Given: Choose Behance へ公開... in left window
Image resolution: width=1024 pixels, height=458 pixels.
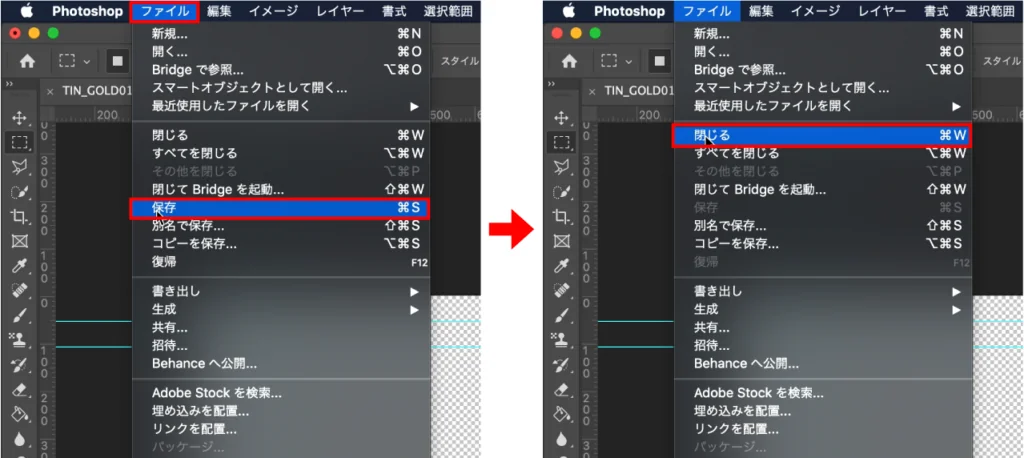Looking at the screenshot, I should pyautogui.click(x=281, y=363).
